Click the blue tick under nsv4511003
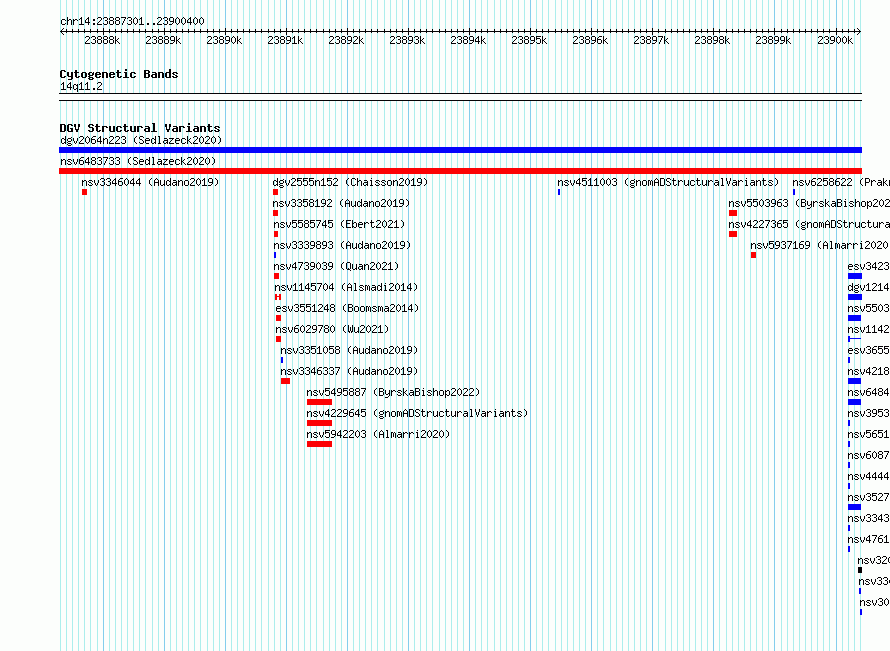 (x=559, y=192)
